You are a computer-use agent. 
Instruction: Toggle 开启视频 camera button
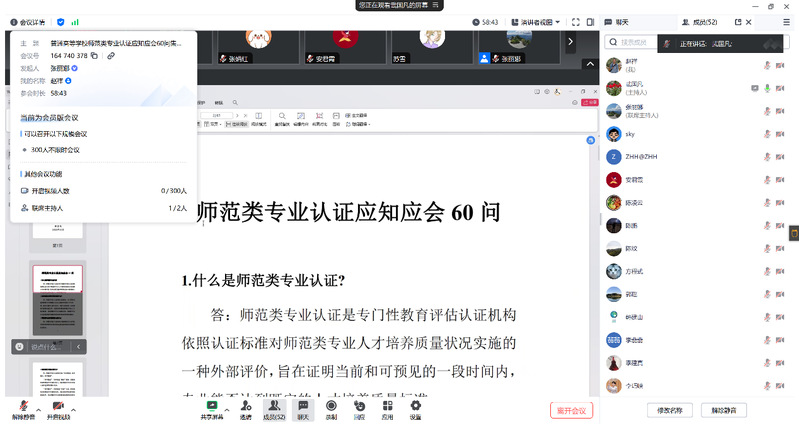click(58, 407)
